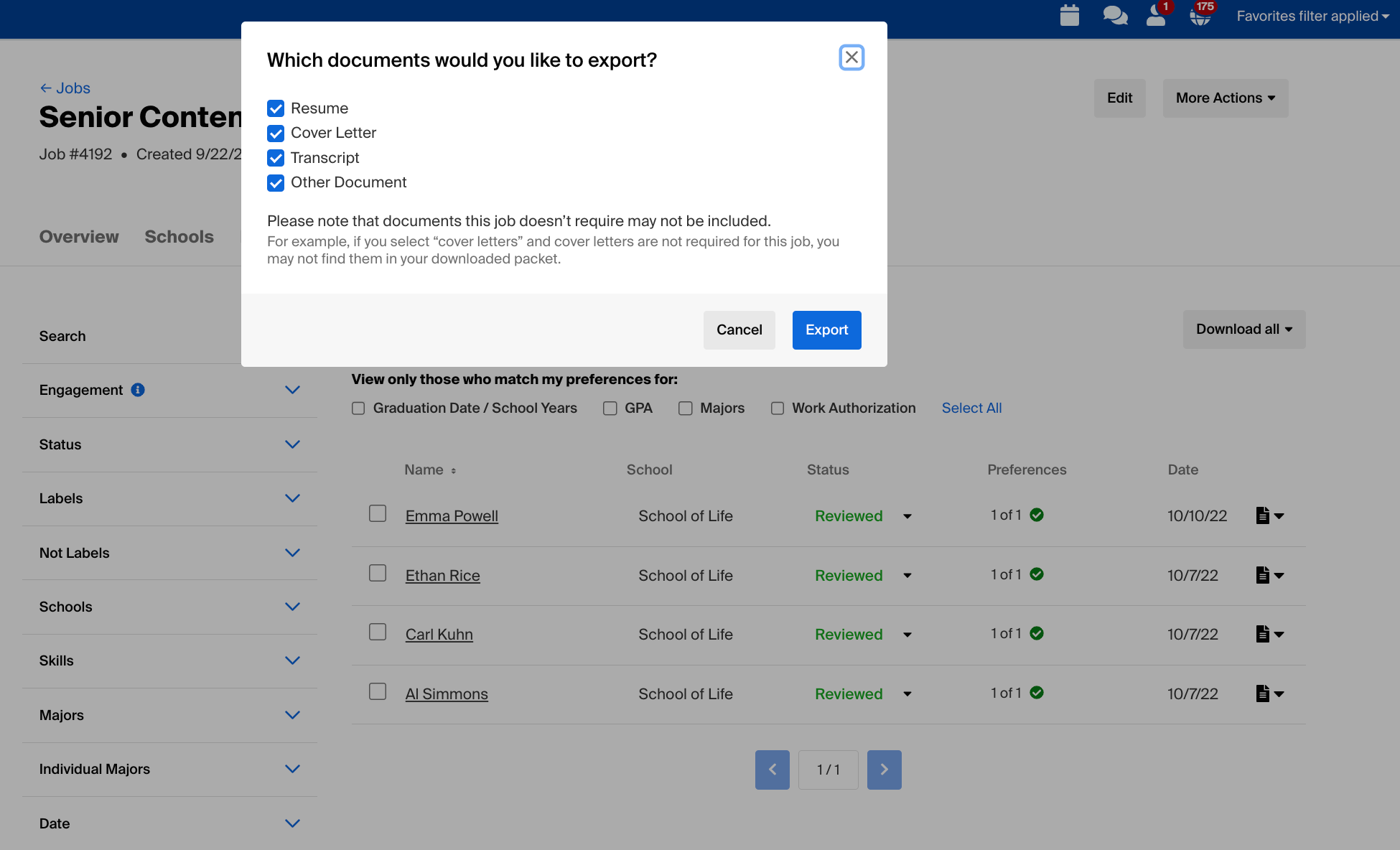
Task: Select Ethan Rice's row checkbox
Action: click(377, 572)
